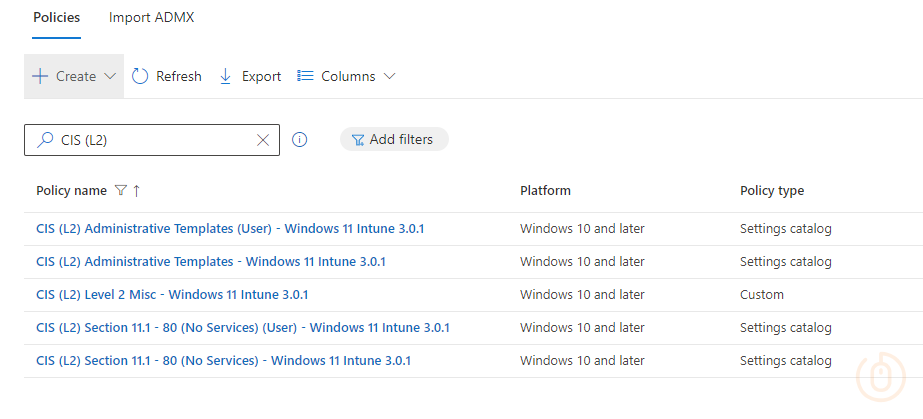Expand the Columns dropdown chevron
This screenshot has height=419, width=923.
pos(389,76)
